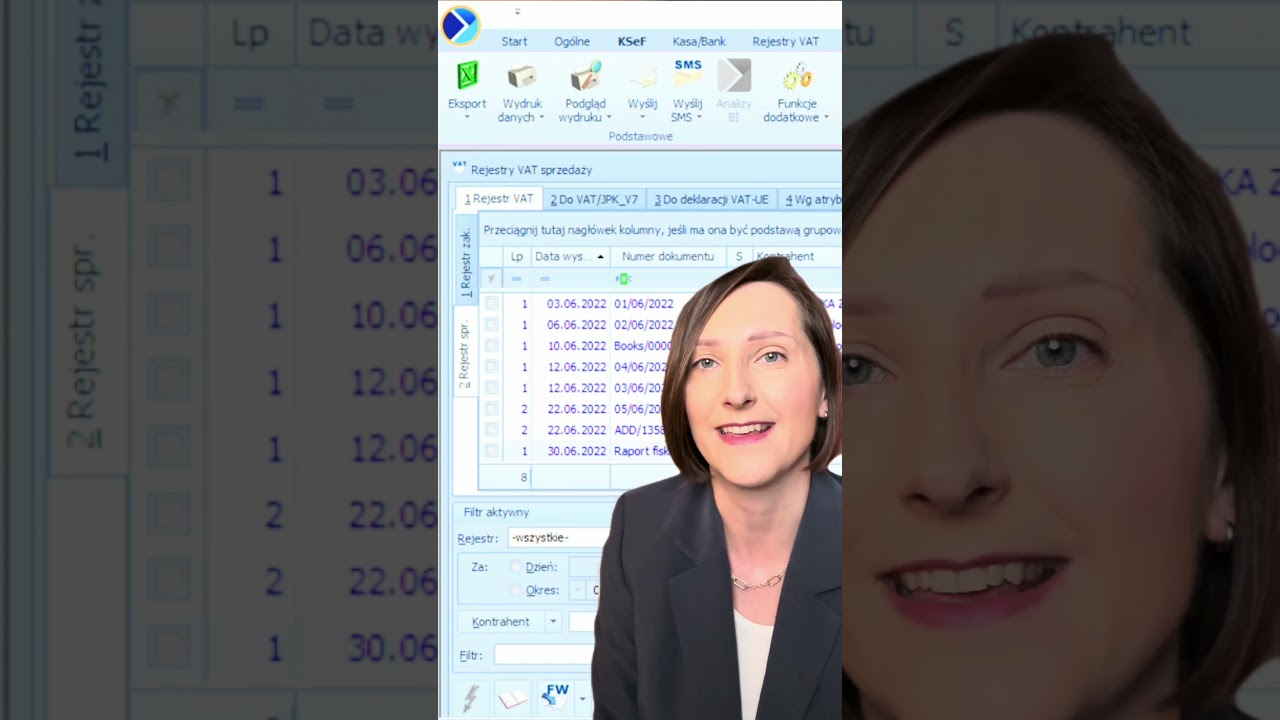Click the FW icon button
Screen dimensions: 1280x720
click(556, 696)
